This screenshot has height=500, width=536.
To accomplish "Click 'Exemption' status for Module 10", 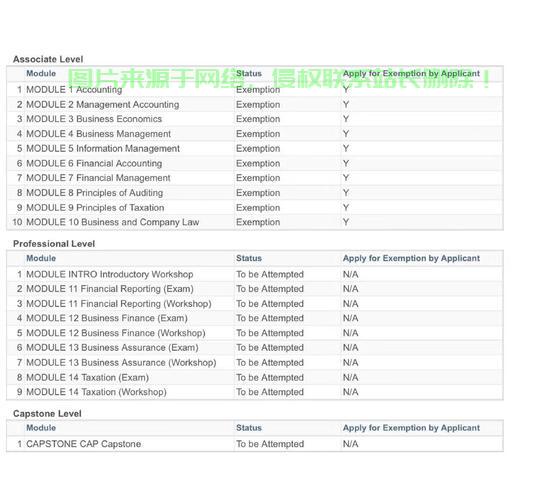I will point(258,222).
